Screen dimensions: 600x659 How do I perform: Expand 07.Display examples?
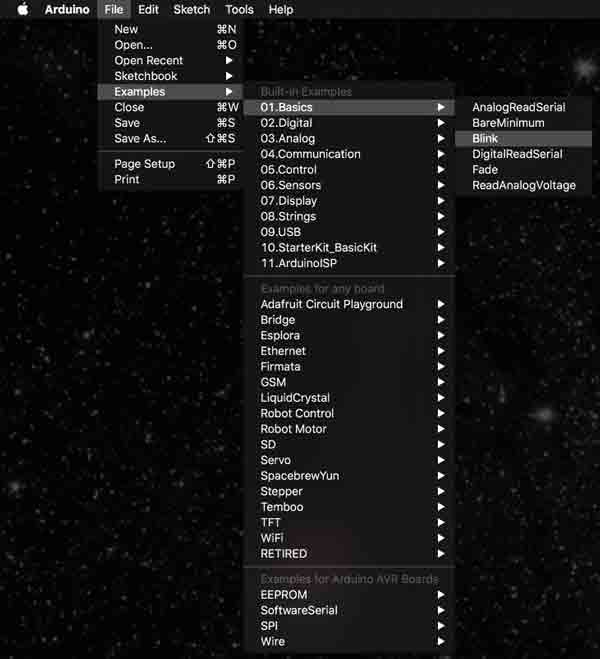[x=350, y=200]
